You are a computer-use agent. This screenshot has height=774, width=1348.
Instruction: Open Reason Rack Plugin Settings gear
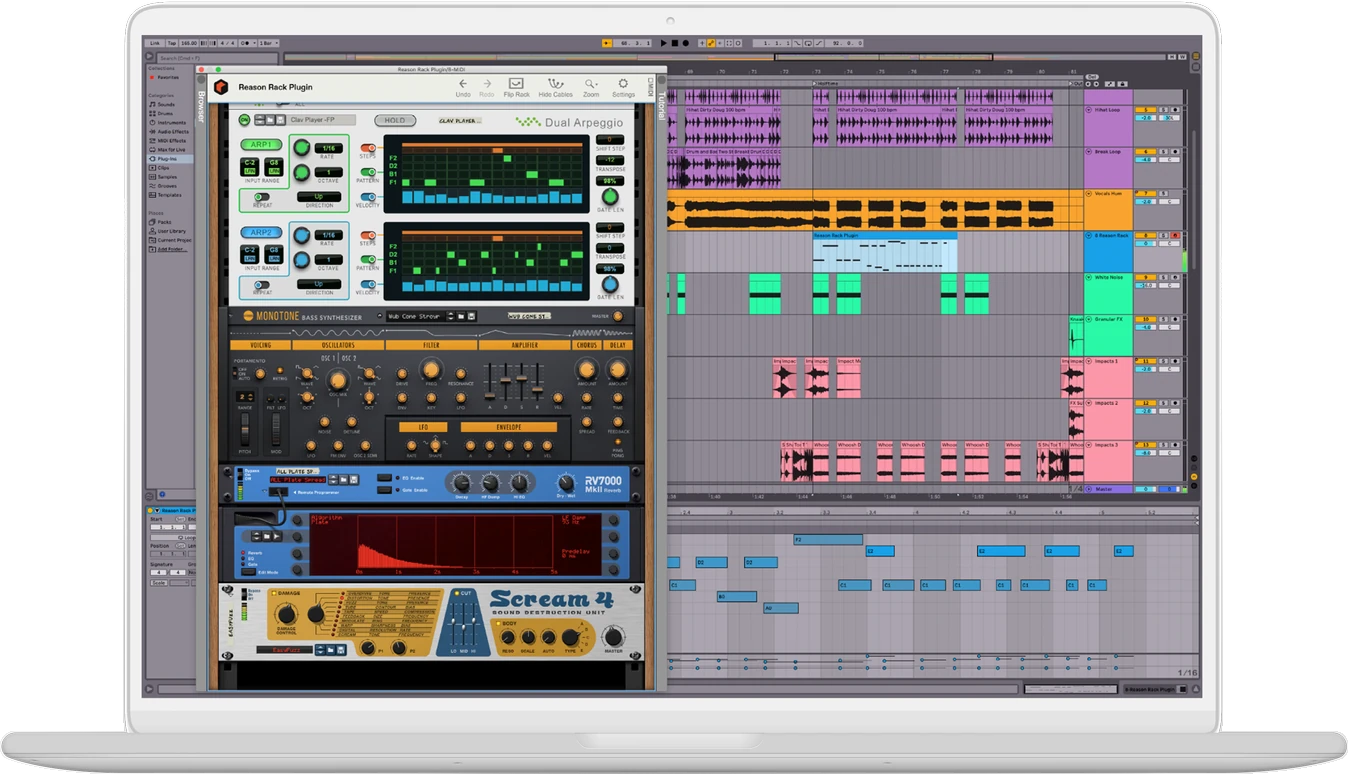pyautogui.click(x=623, y=84)
